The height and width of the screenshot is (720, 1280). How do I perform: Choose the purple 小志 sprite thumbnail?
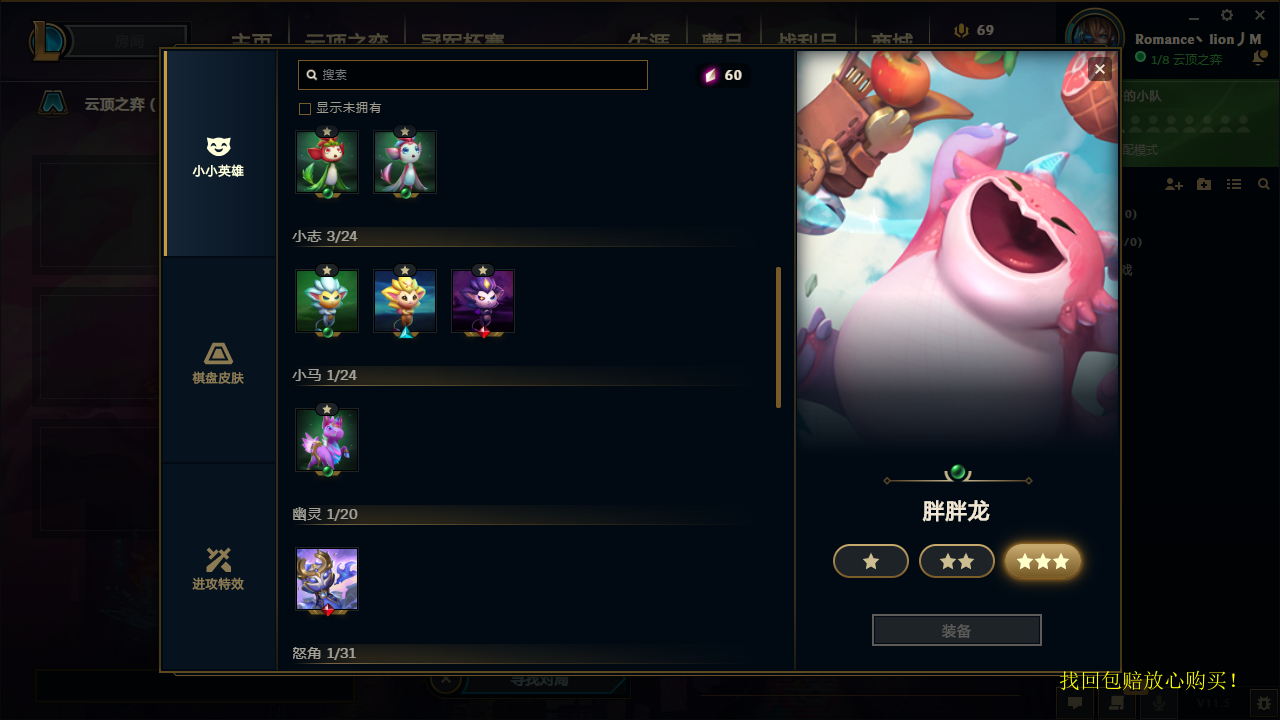coord(483,301)
